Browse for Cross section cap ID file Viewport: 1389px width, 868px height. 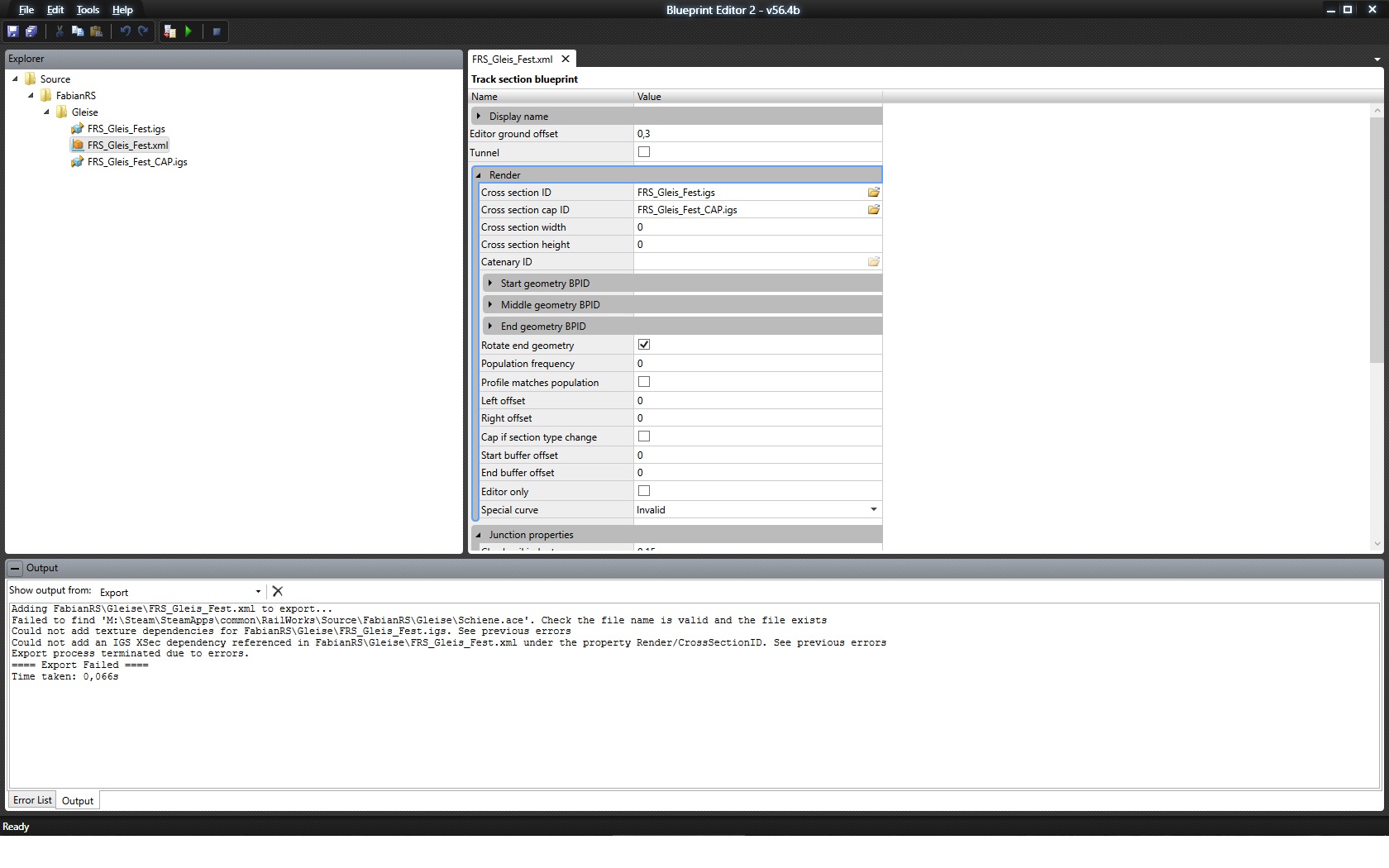(x=873, y=209)
